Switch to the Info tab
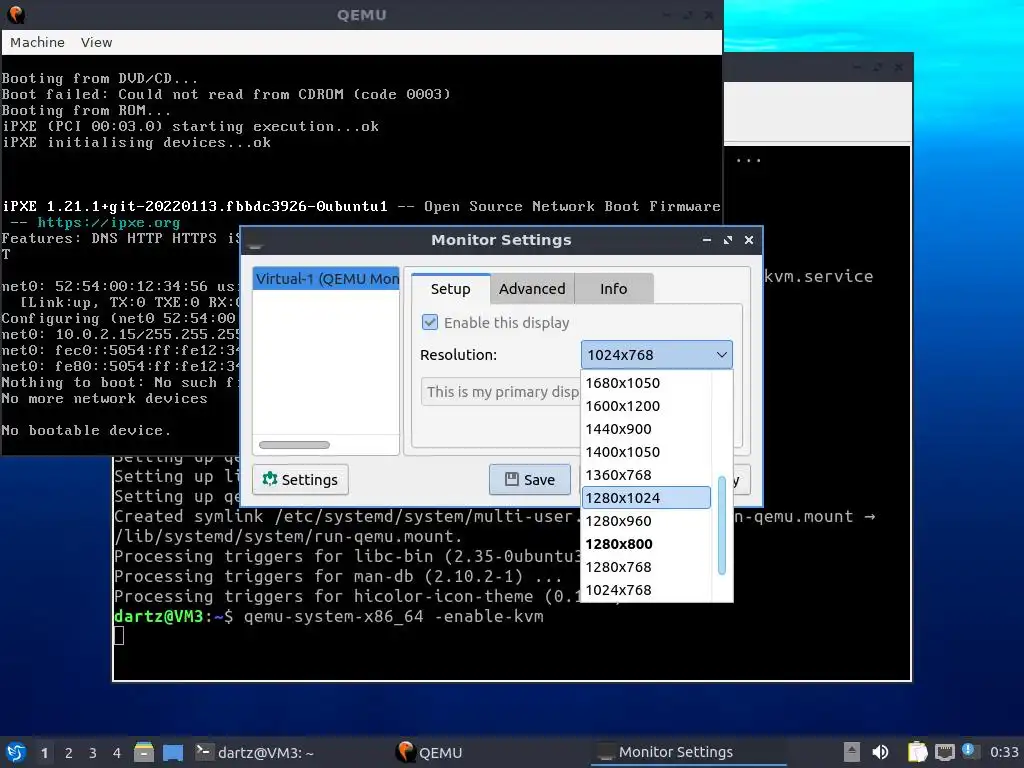 pyautogui.click(x=613, y=289)
